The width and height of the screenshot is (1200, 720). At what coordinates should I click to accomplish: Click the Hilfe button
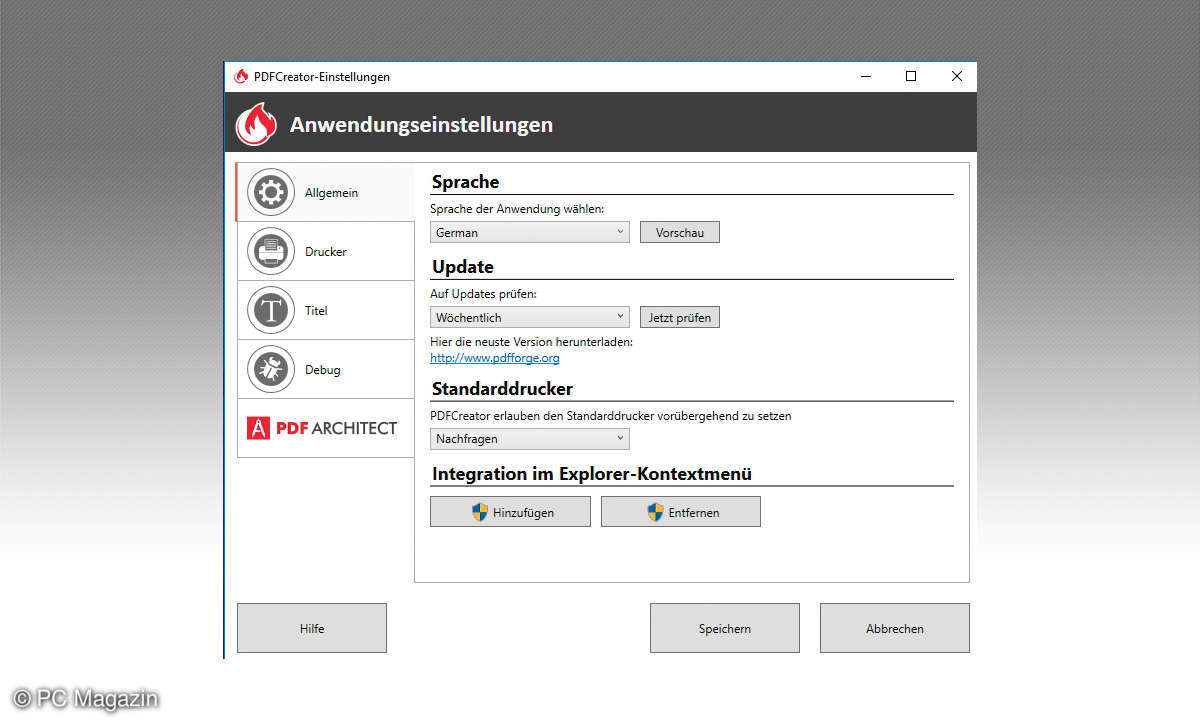[x=312, y=628]
